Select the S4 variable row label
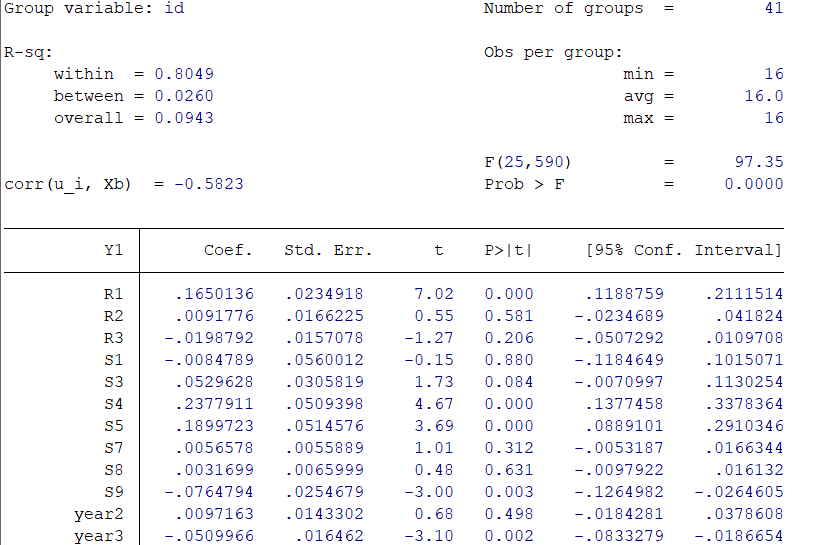Screen dimensions: 839x545 tap(113, 404)
